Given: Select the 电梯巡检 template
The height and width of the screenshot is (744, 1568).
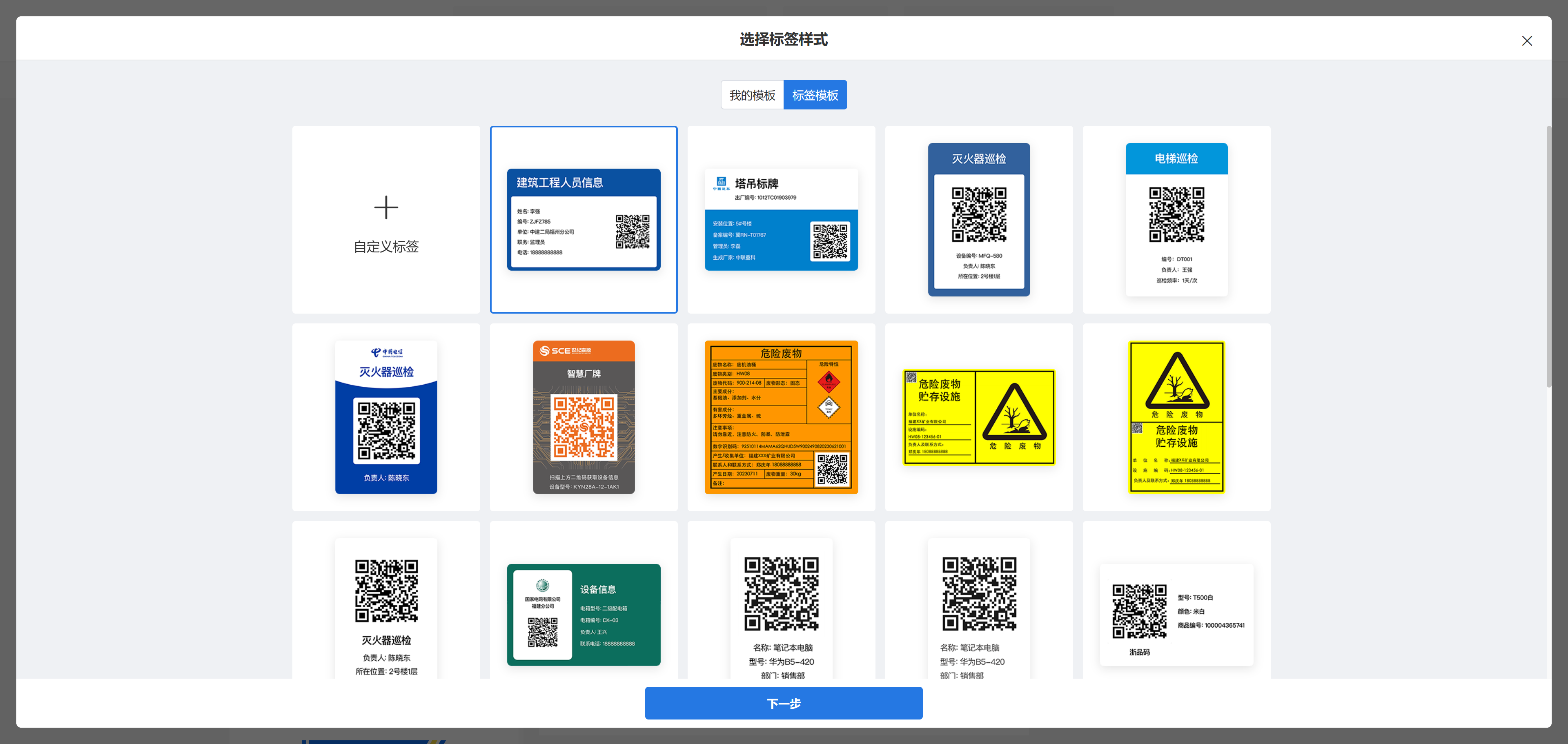Looking at the screenshot, I should (x=1176, y=220).
